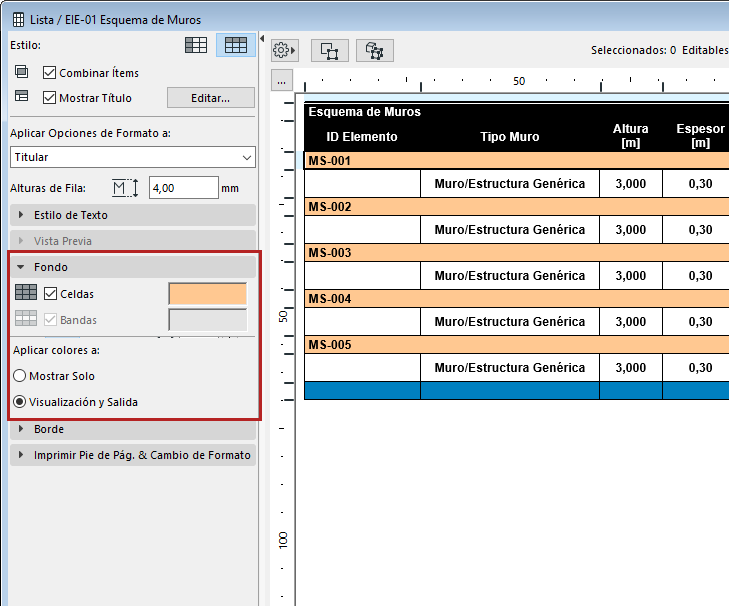Click the ruler corner ellipsis button
The image size is (729, 606).
pos(282,81)
